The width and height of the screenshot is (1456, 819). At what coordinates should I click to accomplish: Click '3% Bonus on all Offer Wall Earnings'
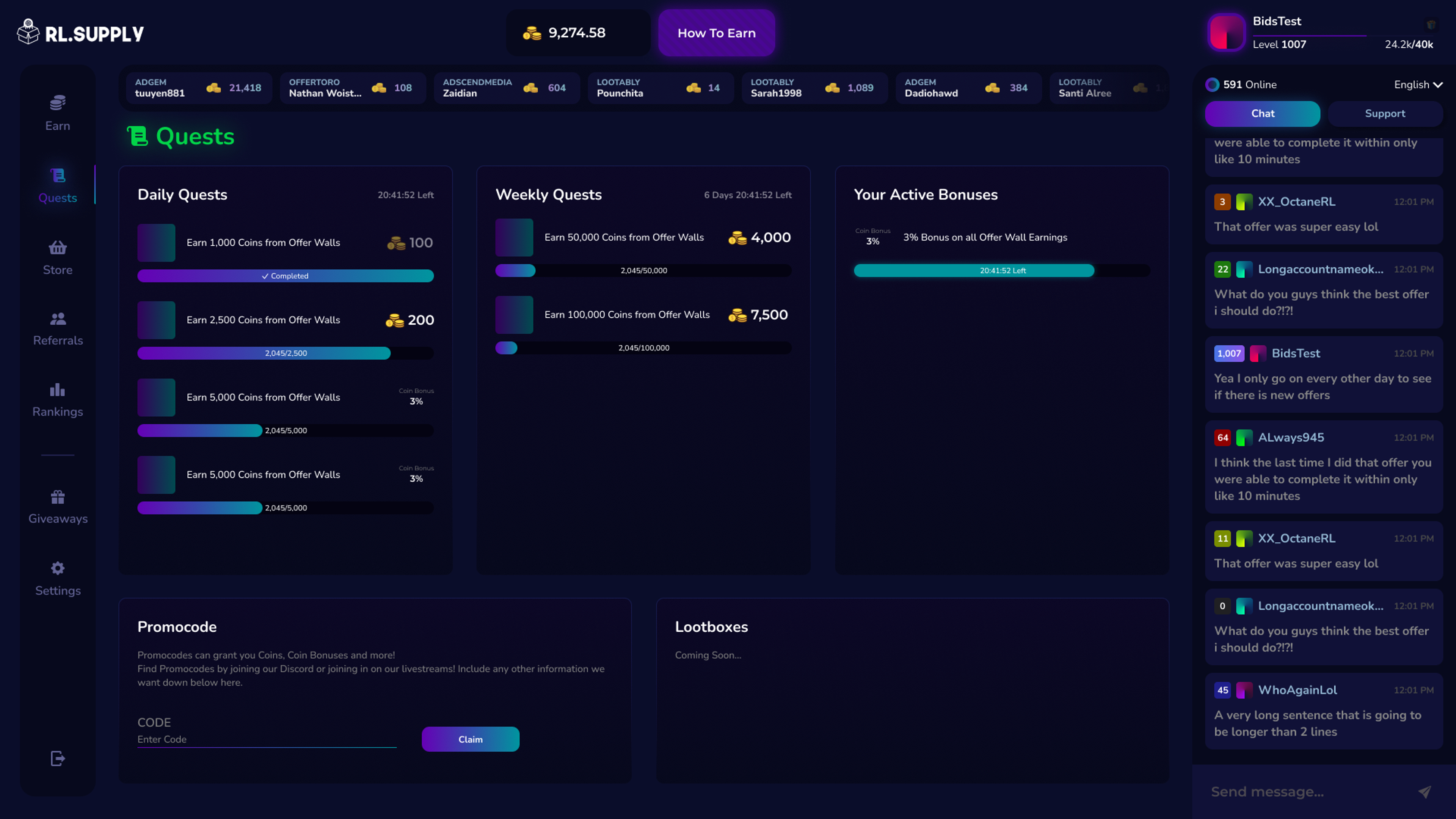click(985, 238)
